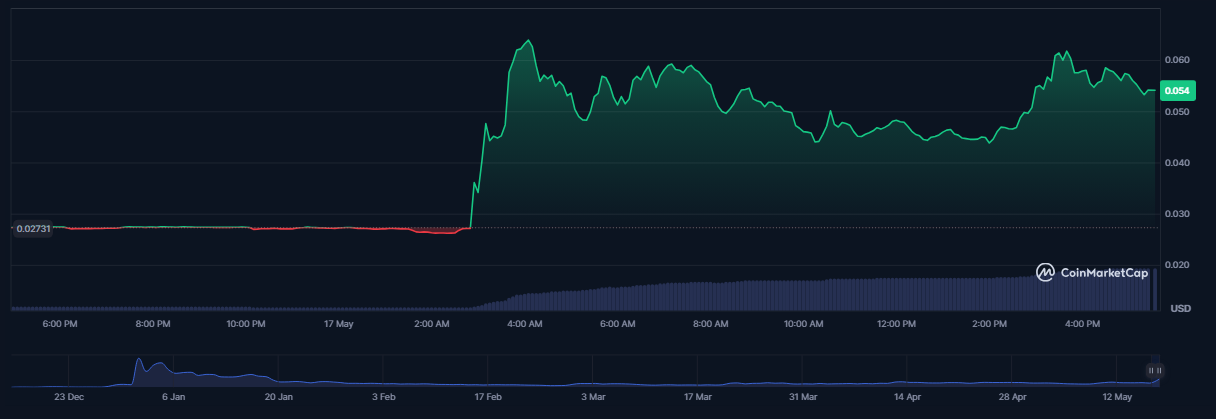Select the 17 May marker on time axis
The image size is (1216, 419).
pos(339,324)
